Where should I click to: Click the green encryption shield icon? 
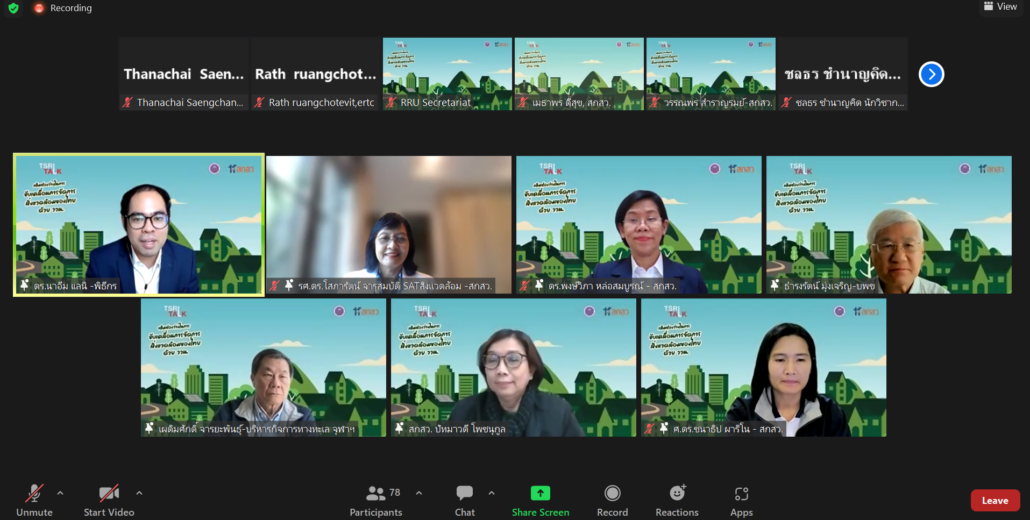pyautogui.click(x=13, y=8)
